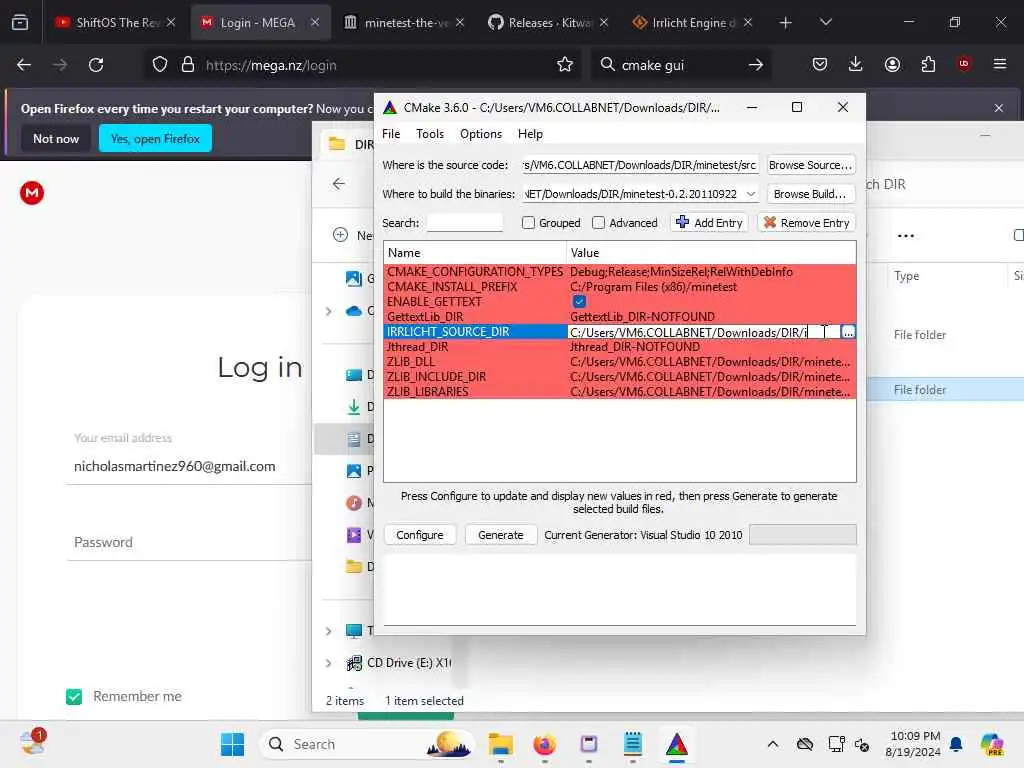Click the Name column header in CMake
The height and width of the screenshot is (768, 1024).
tap(475, 253)
